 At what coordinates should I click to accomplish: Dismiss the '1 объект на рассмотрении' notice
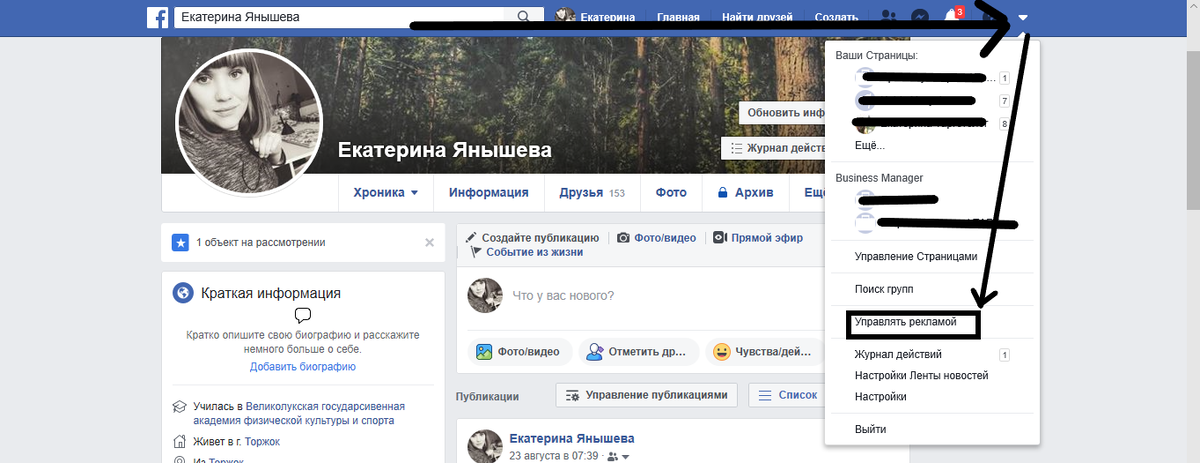429,242
